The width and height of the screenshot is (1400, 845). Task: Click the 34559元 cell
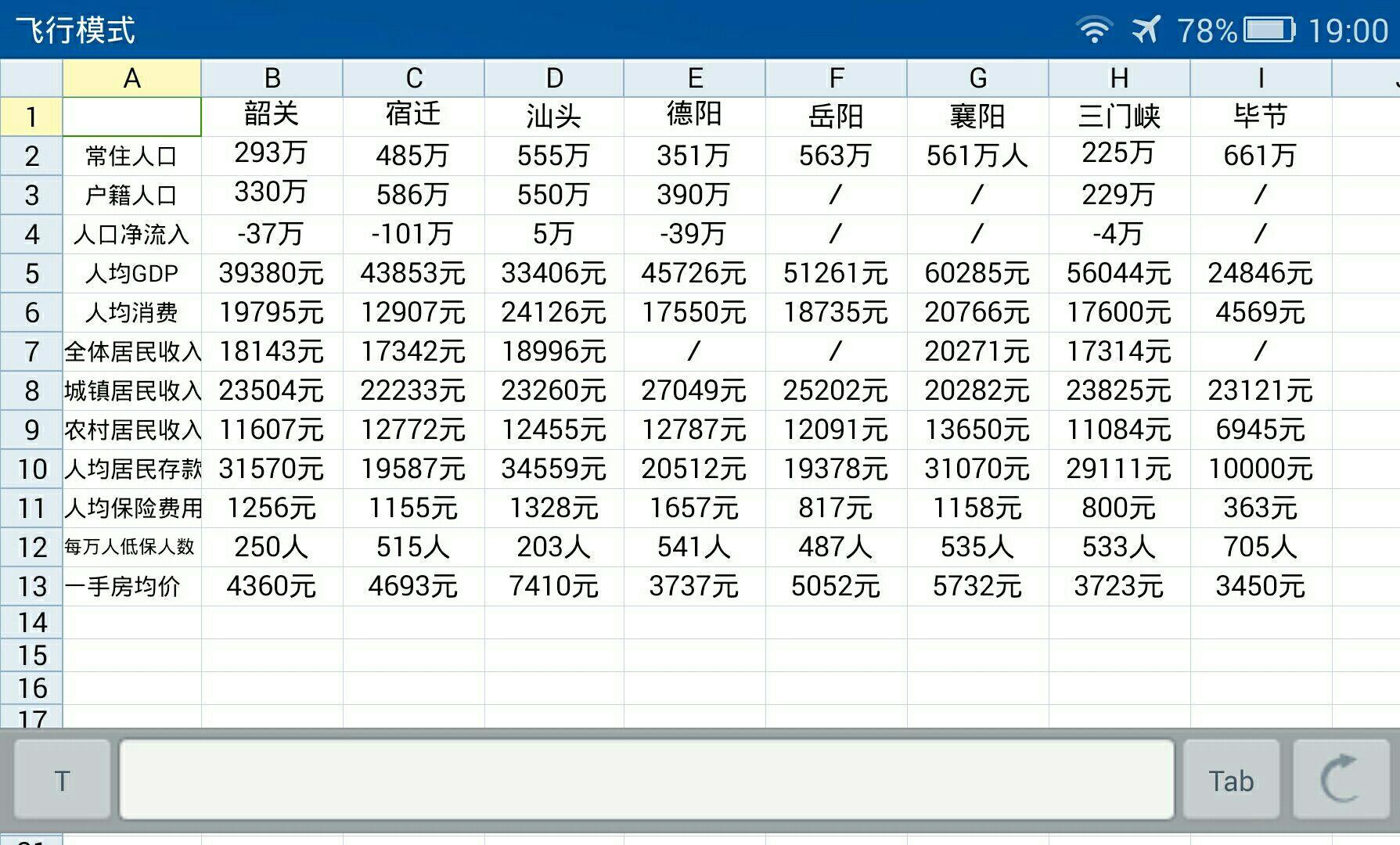pyautogui.click(x=554, y=469)
